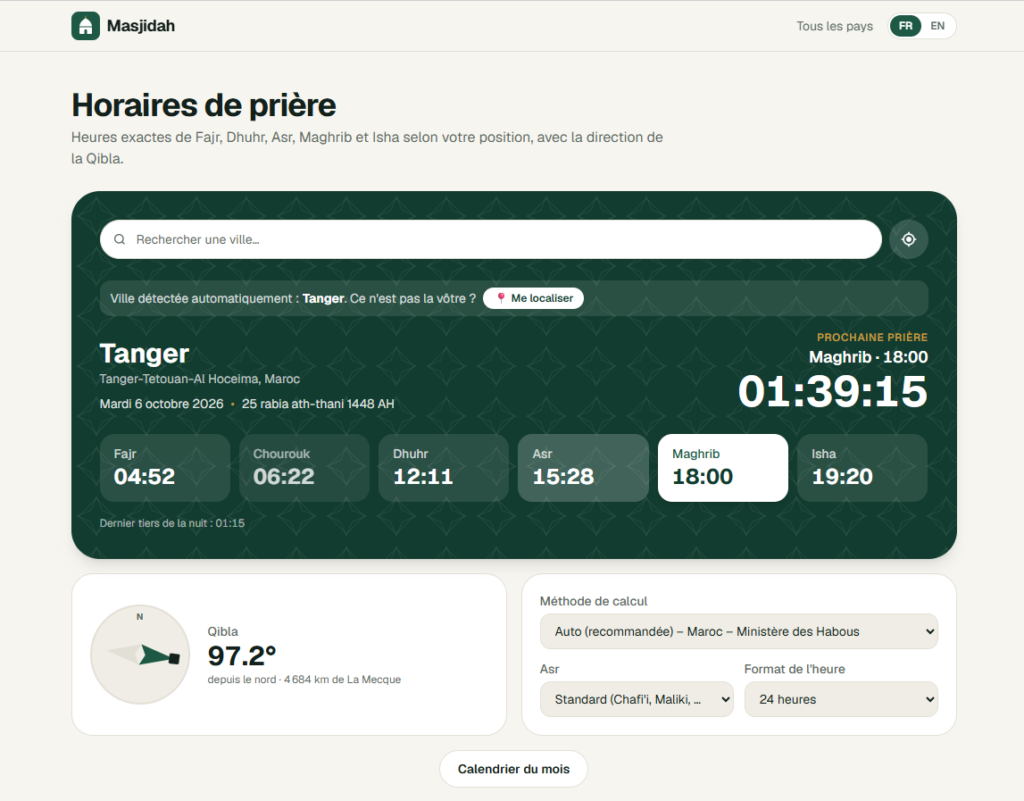Click the Masjidah brand name
Viewport: 1024px width, 801px height.
141,26
